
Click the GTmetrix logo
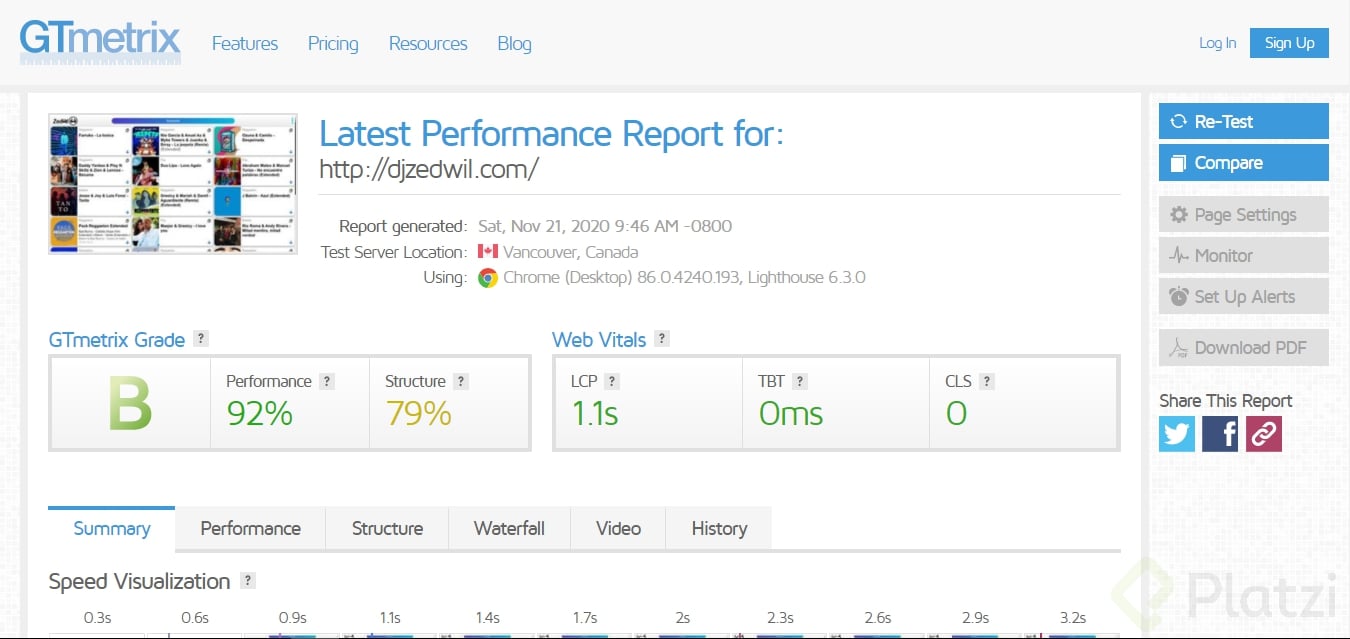(100, 42)
